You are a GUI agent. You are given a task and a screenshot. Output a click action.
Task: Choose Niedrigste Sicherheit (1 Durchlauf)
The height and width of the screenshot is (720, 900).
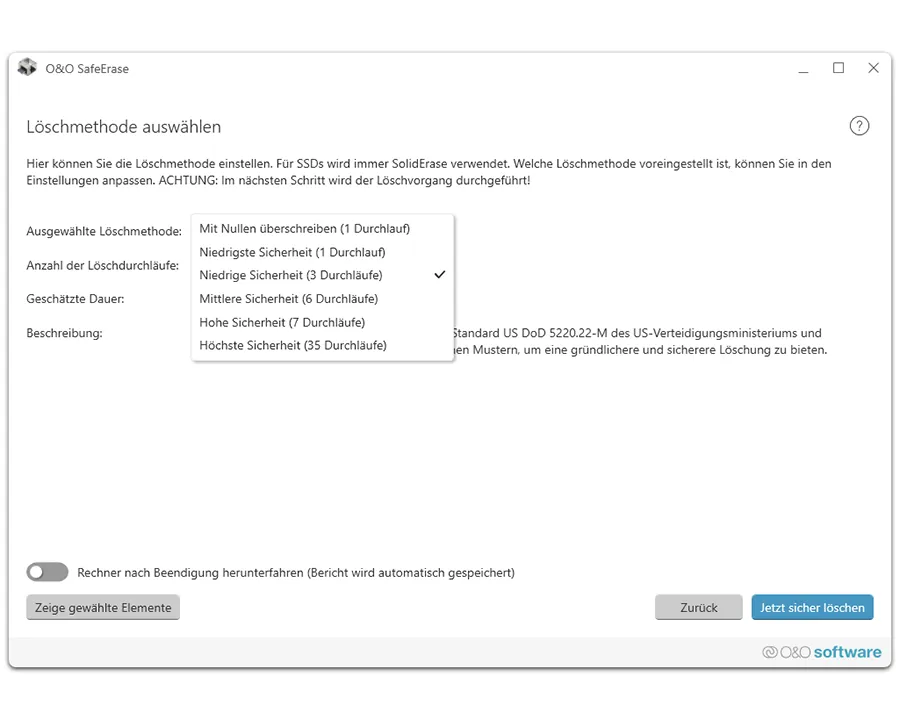[323, 252]
